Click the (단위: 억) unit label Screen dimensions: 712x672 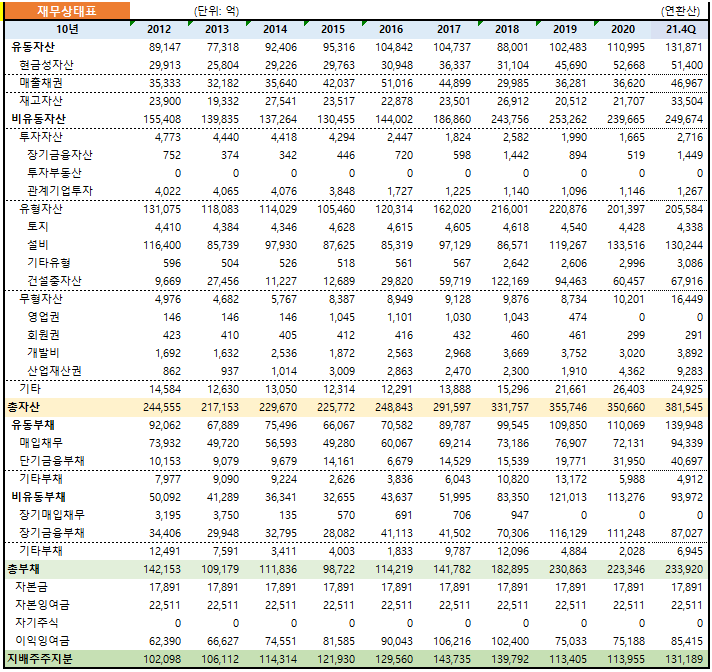216,11
